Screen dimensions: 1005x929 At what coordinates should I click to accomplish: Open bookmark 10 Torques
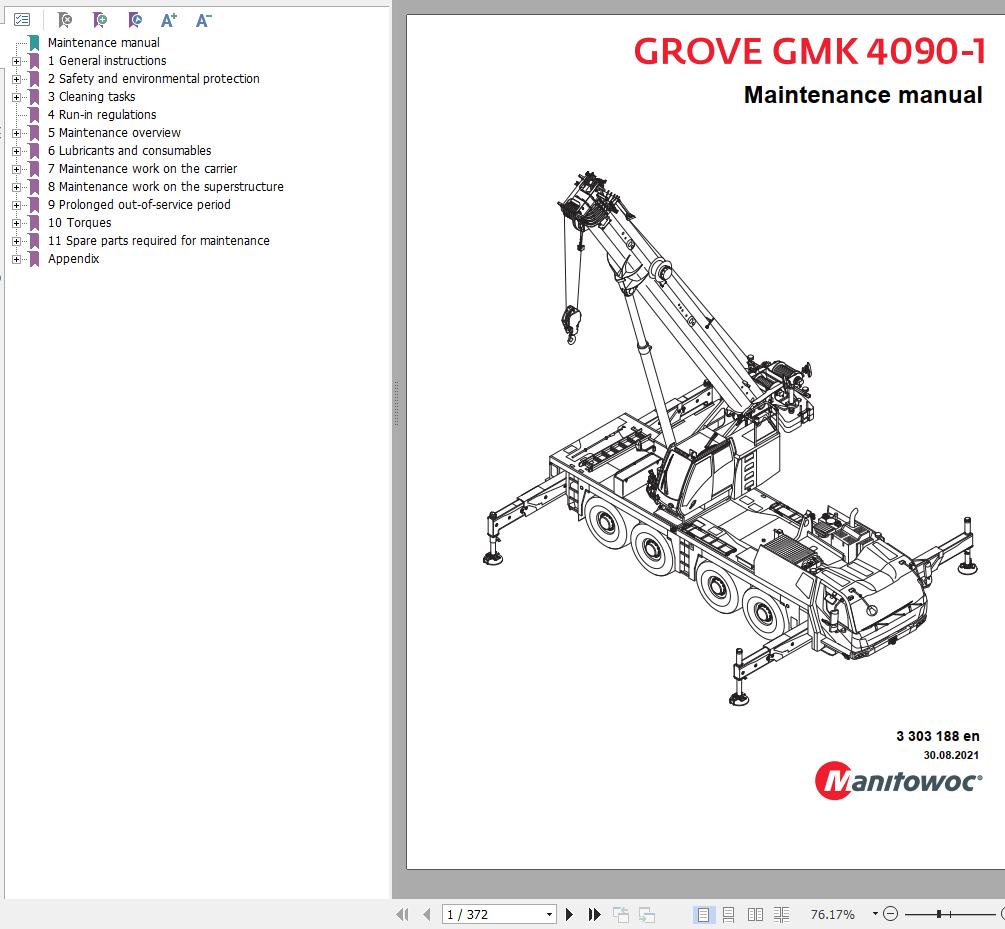pyautogui.click(x=79, y=222)
